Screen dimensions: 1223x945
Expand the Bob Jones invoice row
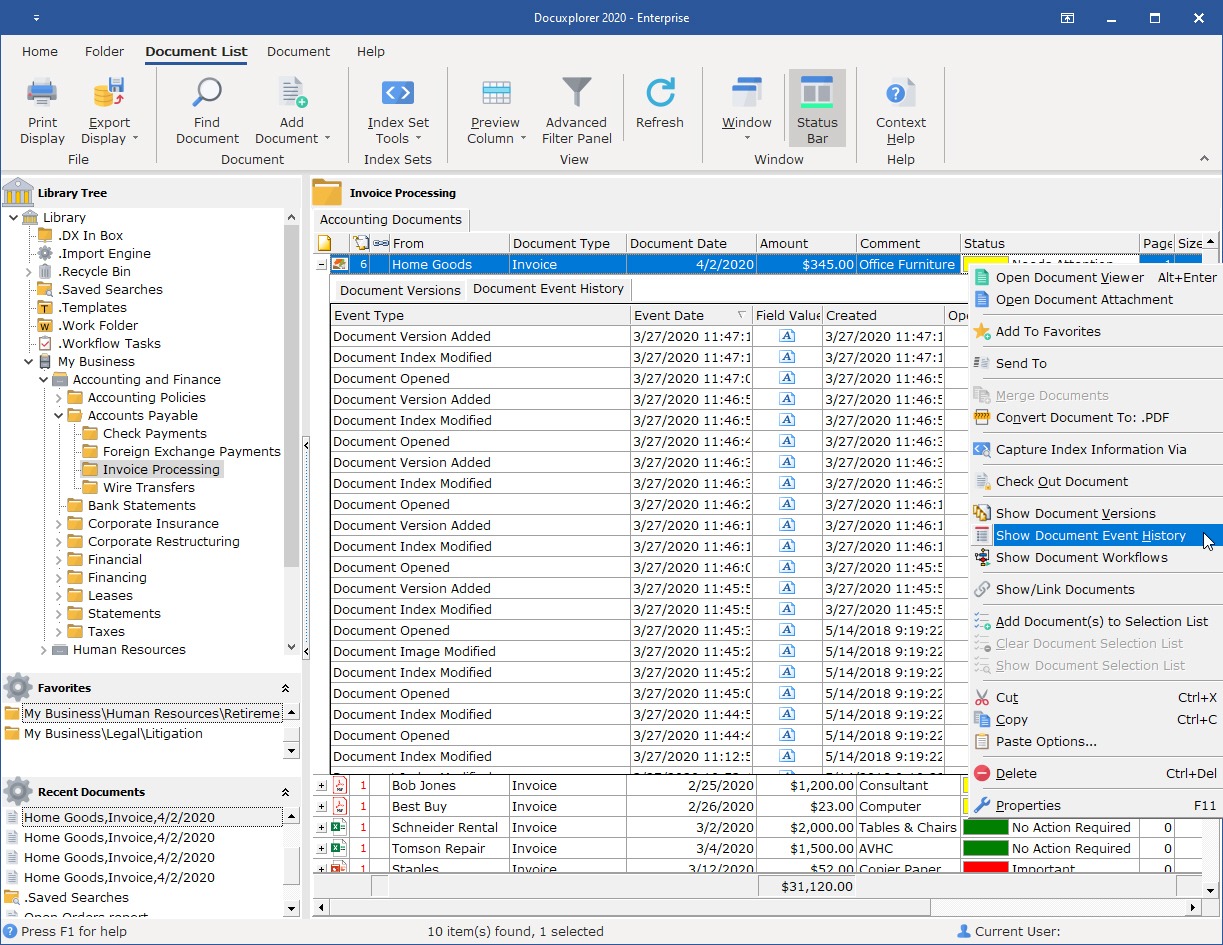click(322, 786)
